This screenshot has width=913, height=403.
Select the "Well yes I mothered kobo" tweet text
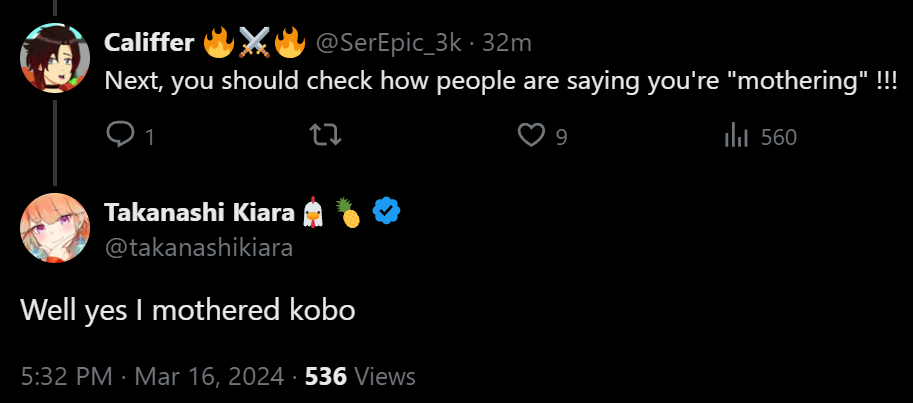(x=188, y=311)
